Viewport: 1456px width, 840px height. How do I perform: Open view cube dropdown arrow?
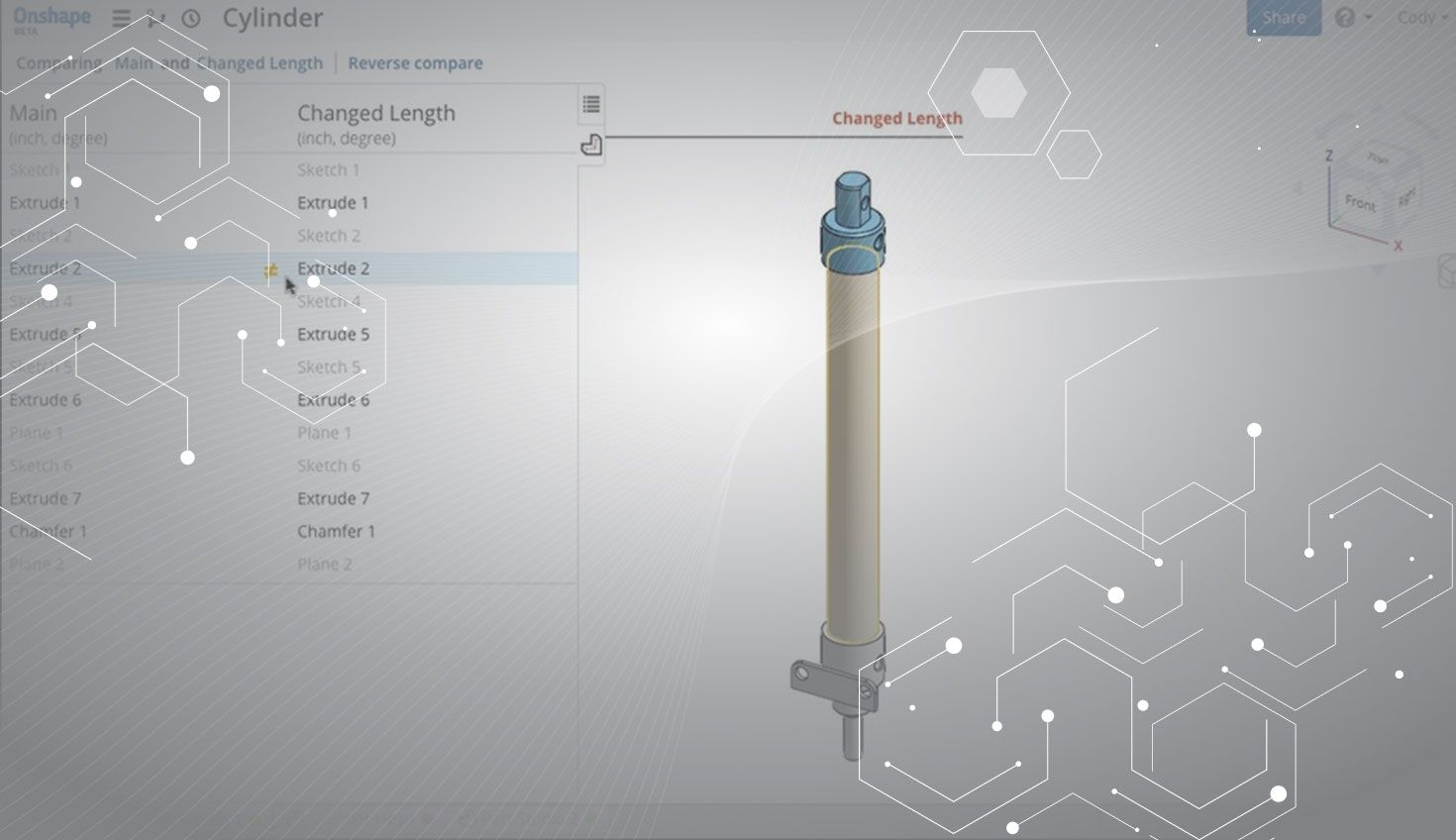pyautogui.click(x=1377, y=269)
